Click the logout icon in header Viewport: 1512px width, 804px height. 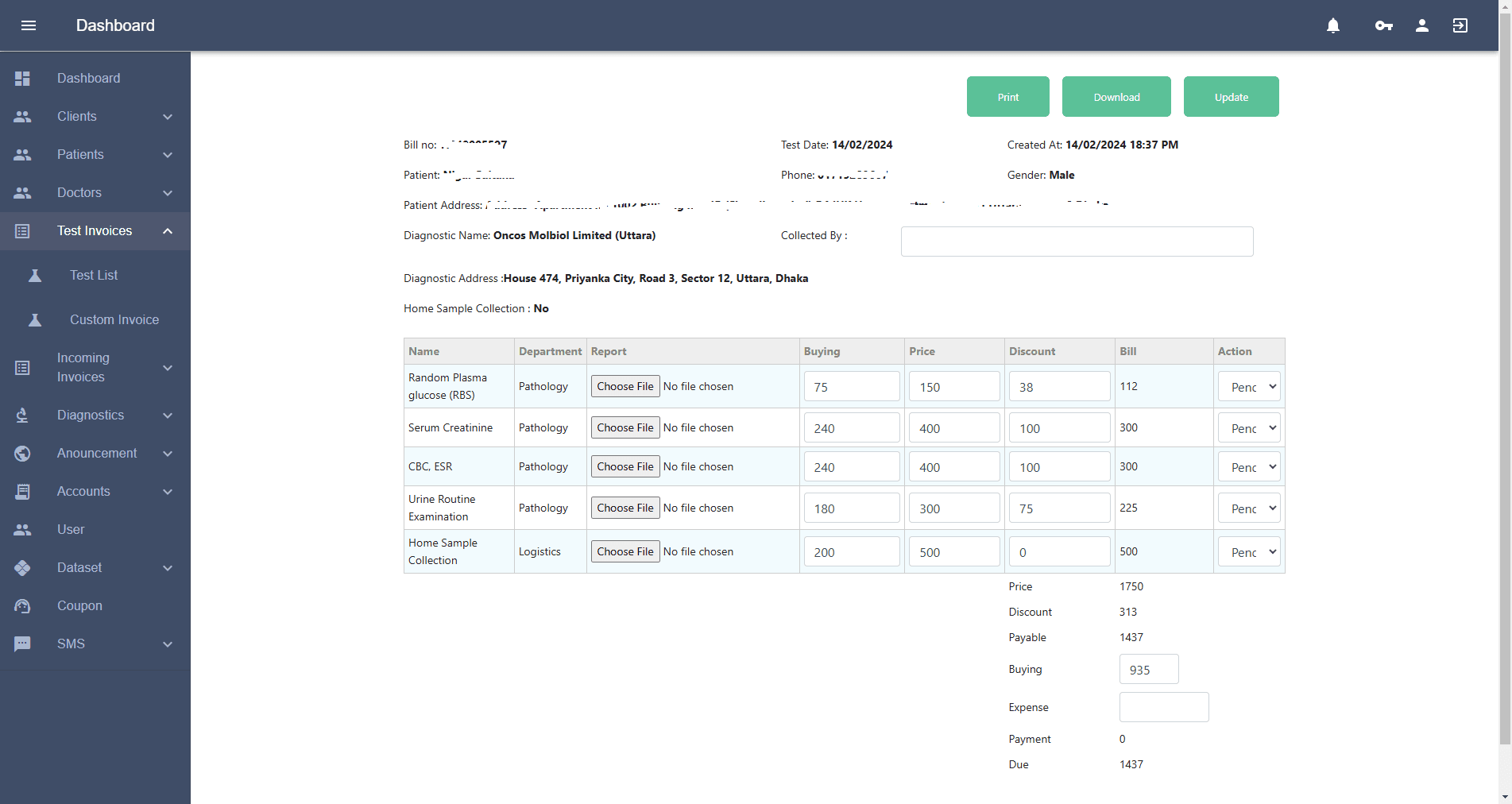click(1460, 25)
